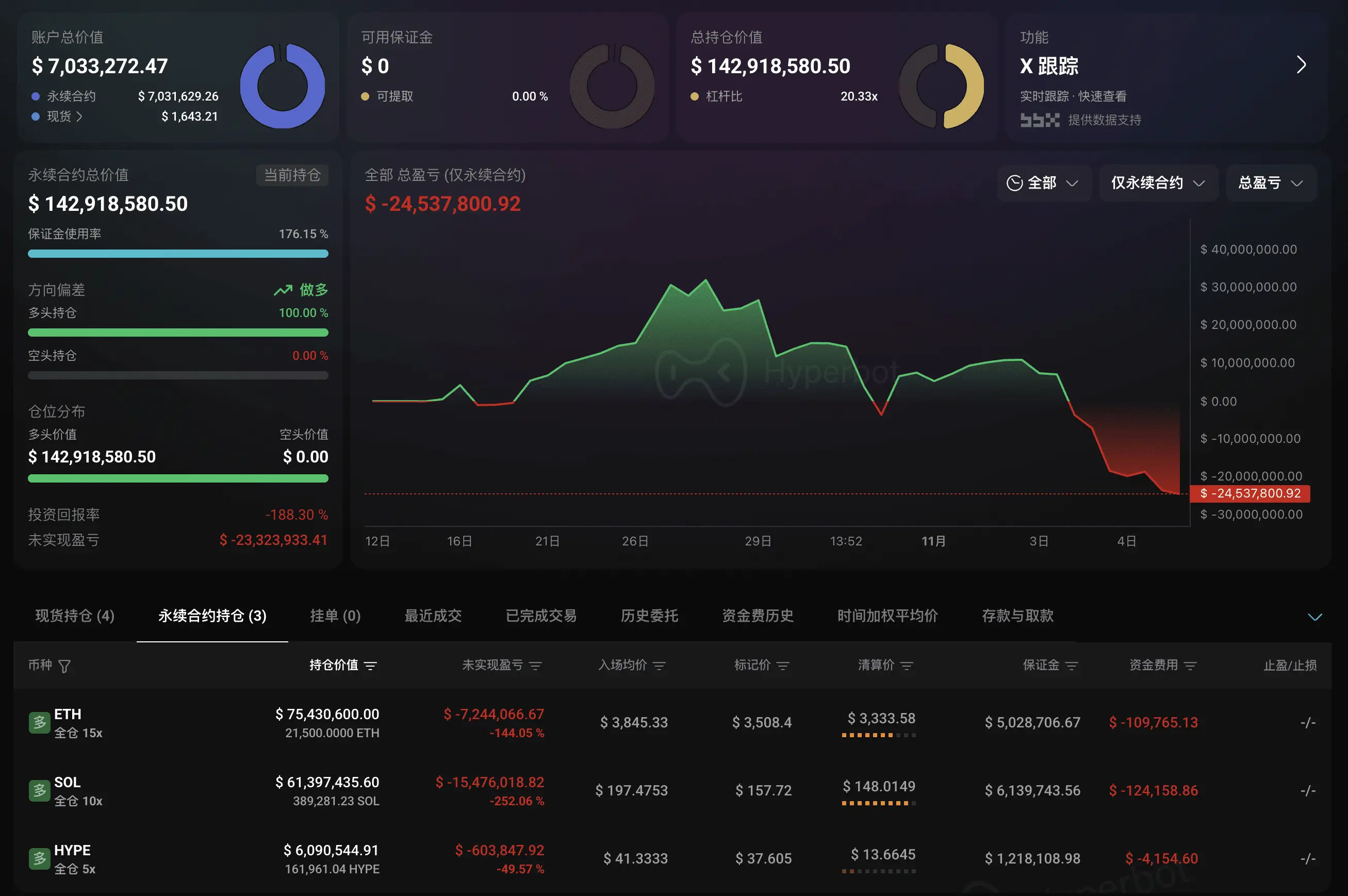This screenshot has height=896, width=1348.
Task: Click the coin filter funnel icon
Action: coord(64,666)
